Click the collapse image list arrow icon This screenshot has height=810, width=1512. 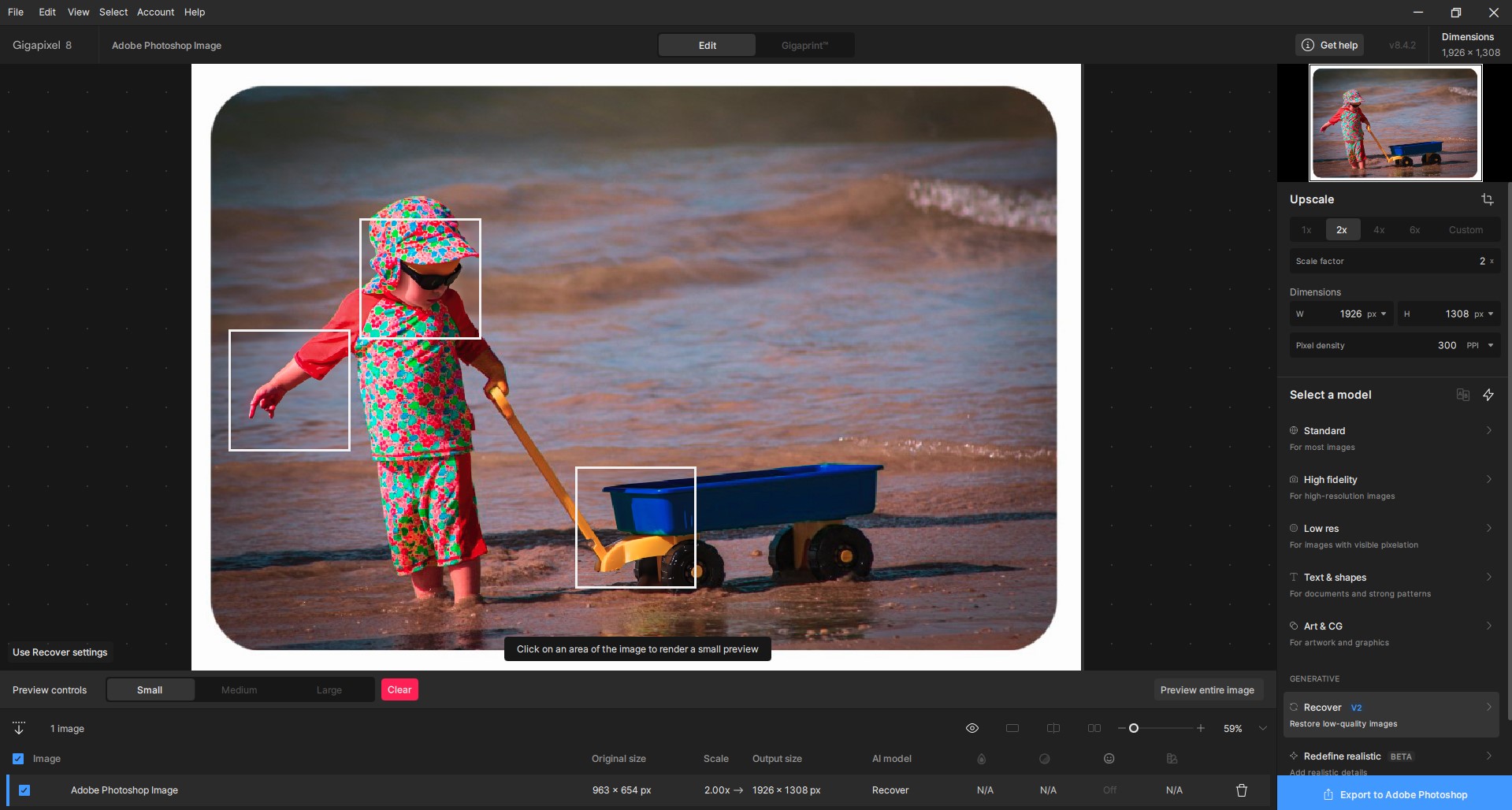click(x=19, y=728)
